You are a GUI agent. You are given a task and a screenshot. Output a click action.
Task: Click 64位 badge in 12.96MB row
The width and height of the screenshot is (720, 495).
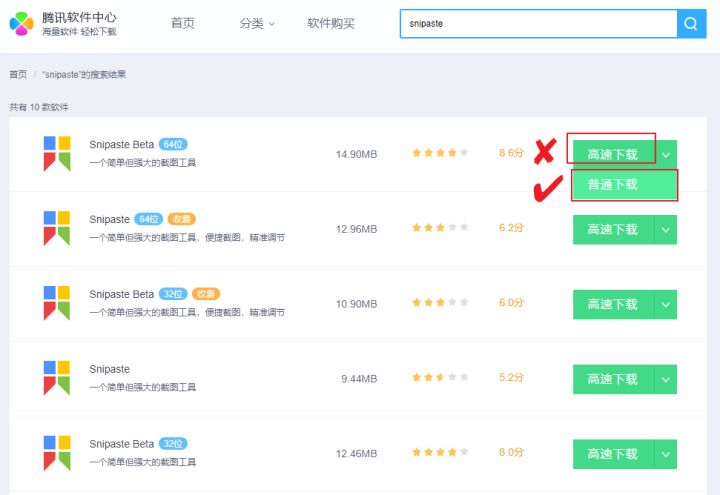click(x=148, y=219)
